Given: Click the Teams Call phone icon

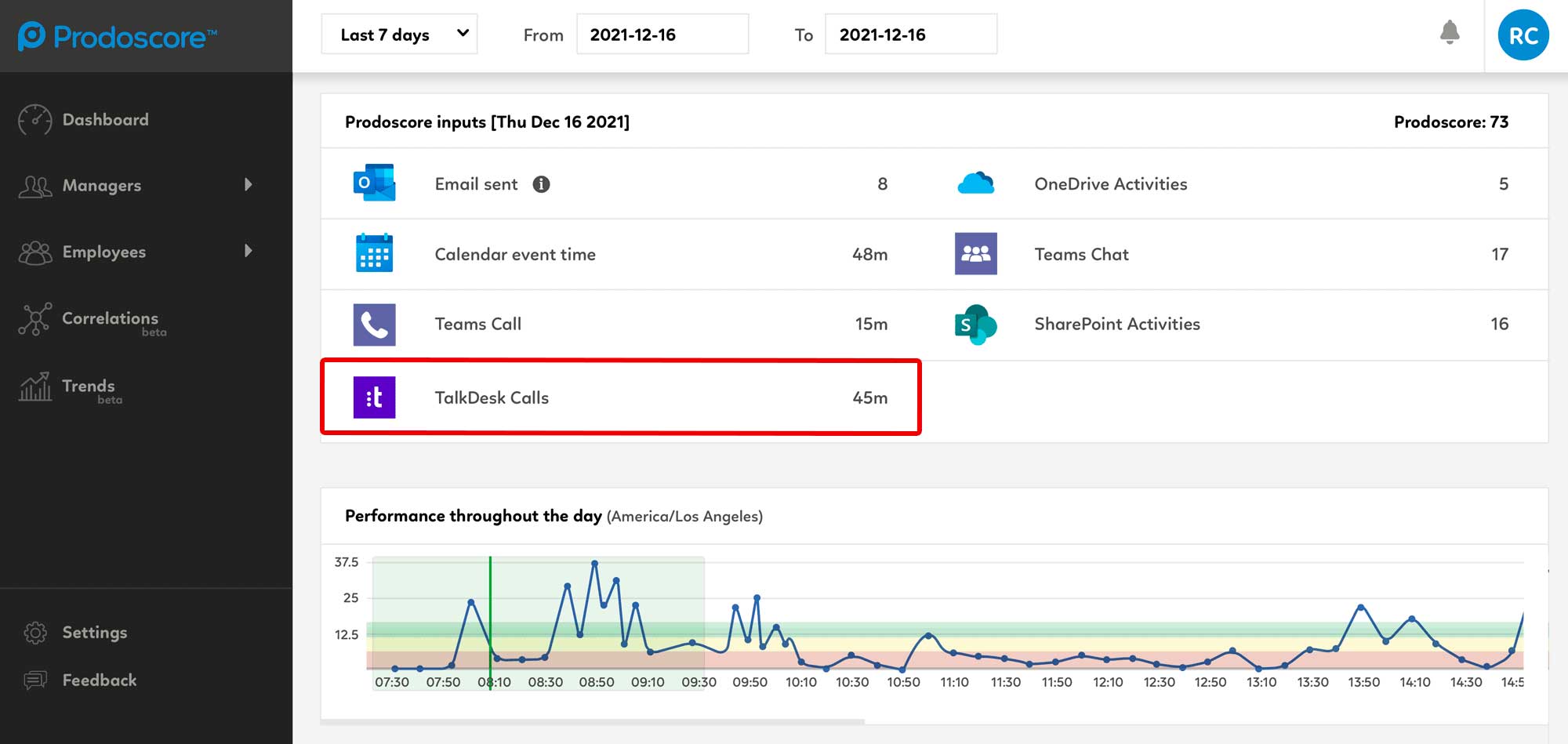Looking at the screenshot, I should [x=374, y=325].
